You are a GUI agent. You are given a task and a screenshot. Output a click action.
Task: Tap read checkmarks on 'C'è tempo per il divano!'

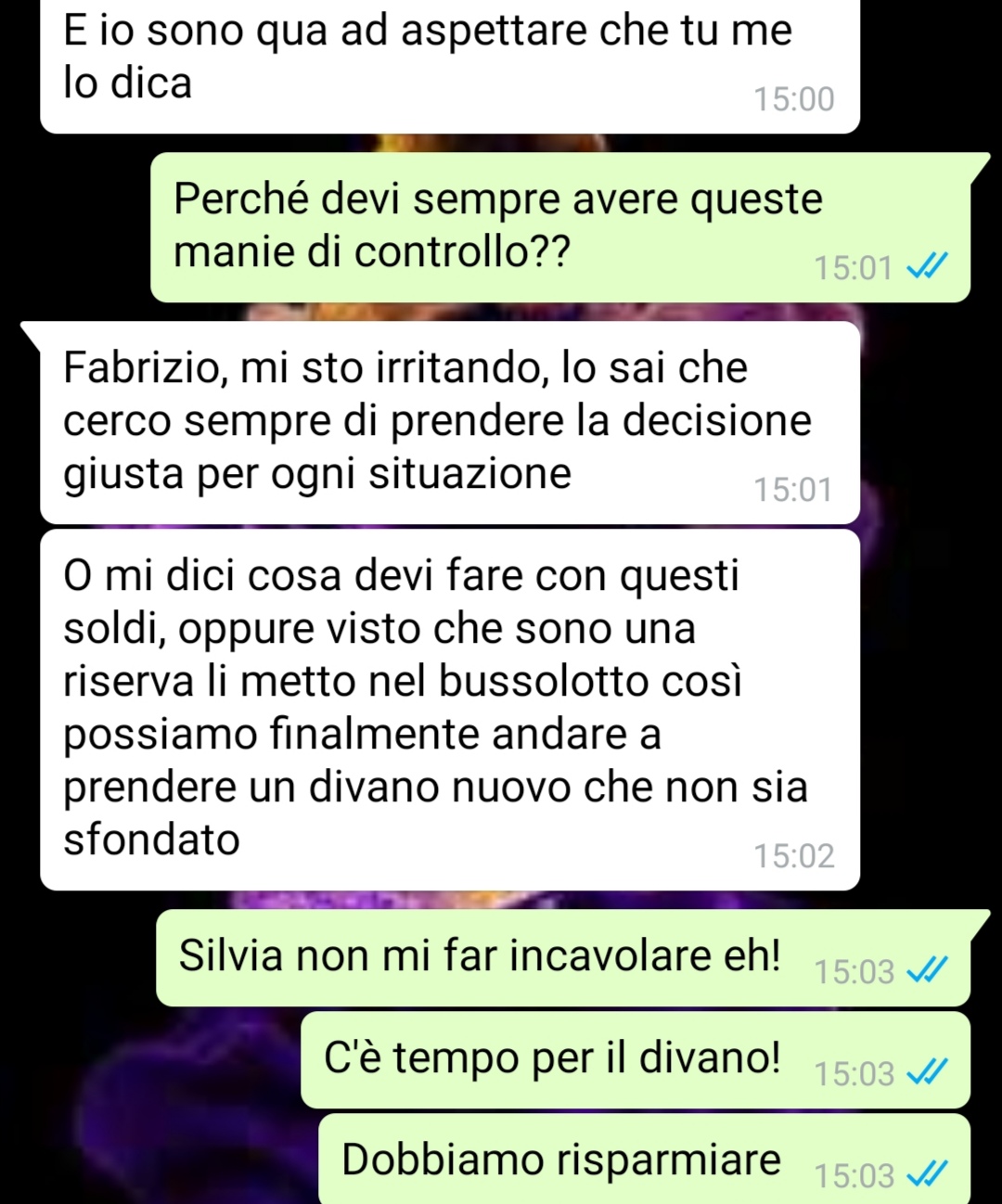click(926, 1073)
